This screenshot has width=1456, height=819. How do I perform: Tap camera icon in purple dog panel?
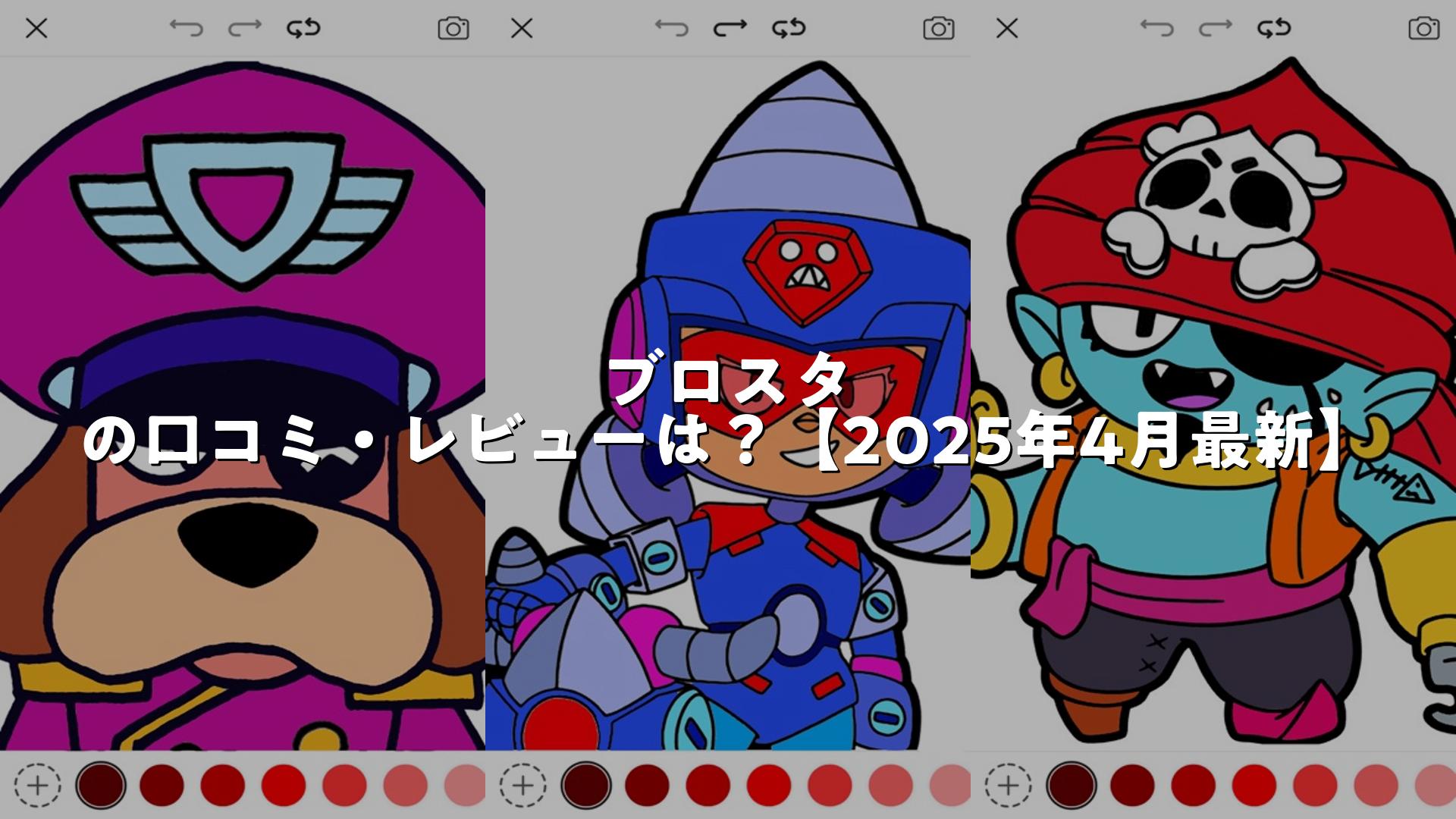pos(453,29)
